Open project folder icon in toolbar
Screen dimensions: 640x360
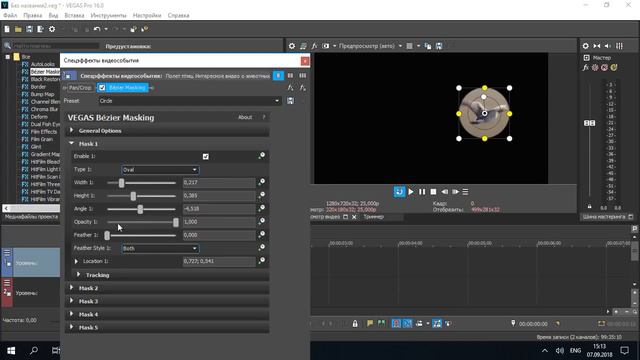(18, 29)
